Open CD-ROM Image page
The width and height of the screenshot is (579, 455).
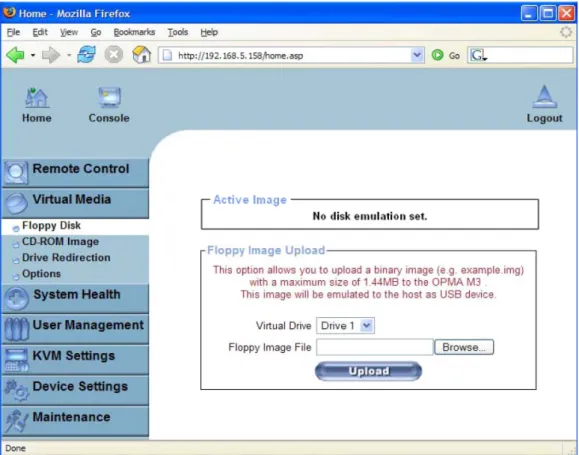(60, 242)
